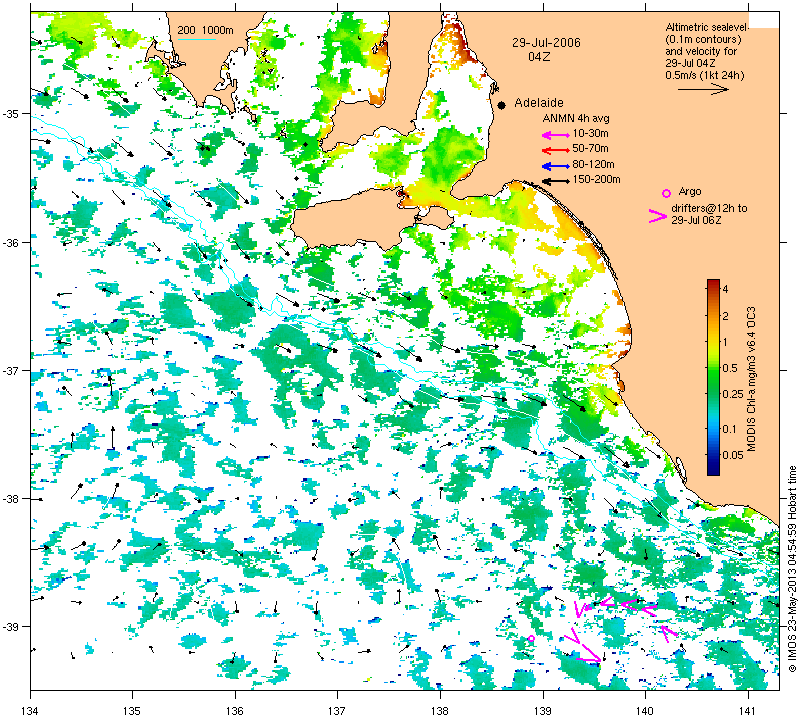
Task: Click the 10-30m depth label
Action: click(x=590, y=134)
